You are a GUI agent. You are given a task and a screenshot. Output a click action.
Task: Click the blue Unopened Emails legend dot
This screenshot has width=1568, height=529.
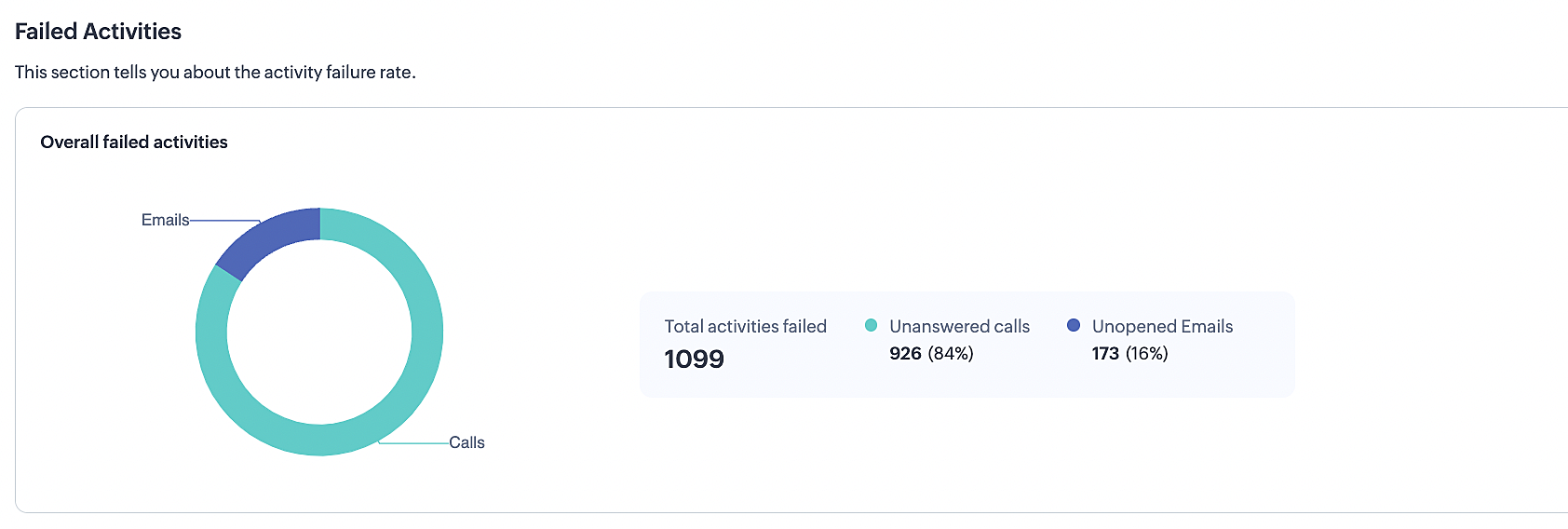[1074, 325]
